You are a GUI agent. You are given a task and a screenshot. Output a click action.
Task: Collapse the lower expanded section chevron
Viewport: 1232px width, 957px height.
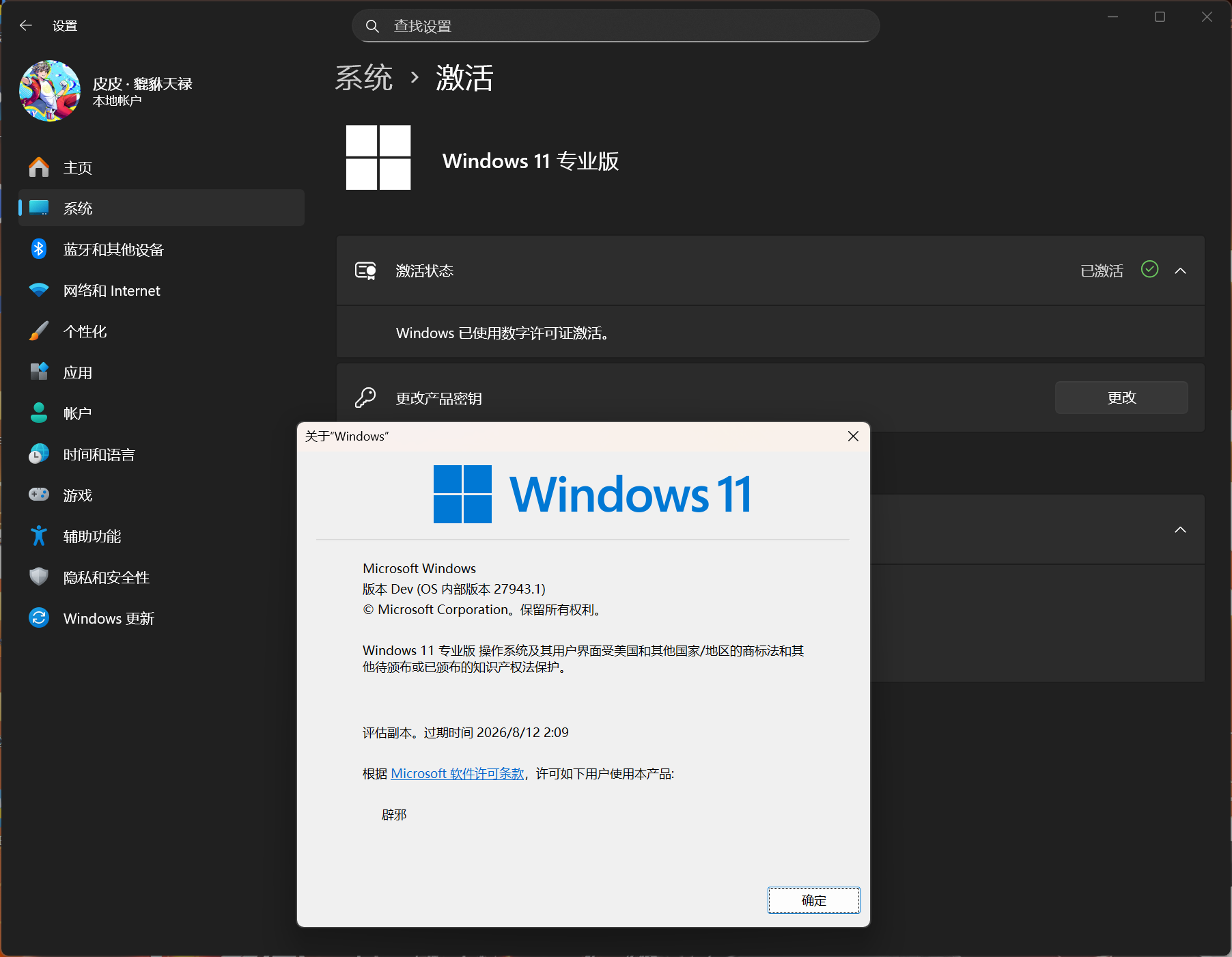click(1181, 529)
